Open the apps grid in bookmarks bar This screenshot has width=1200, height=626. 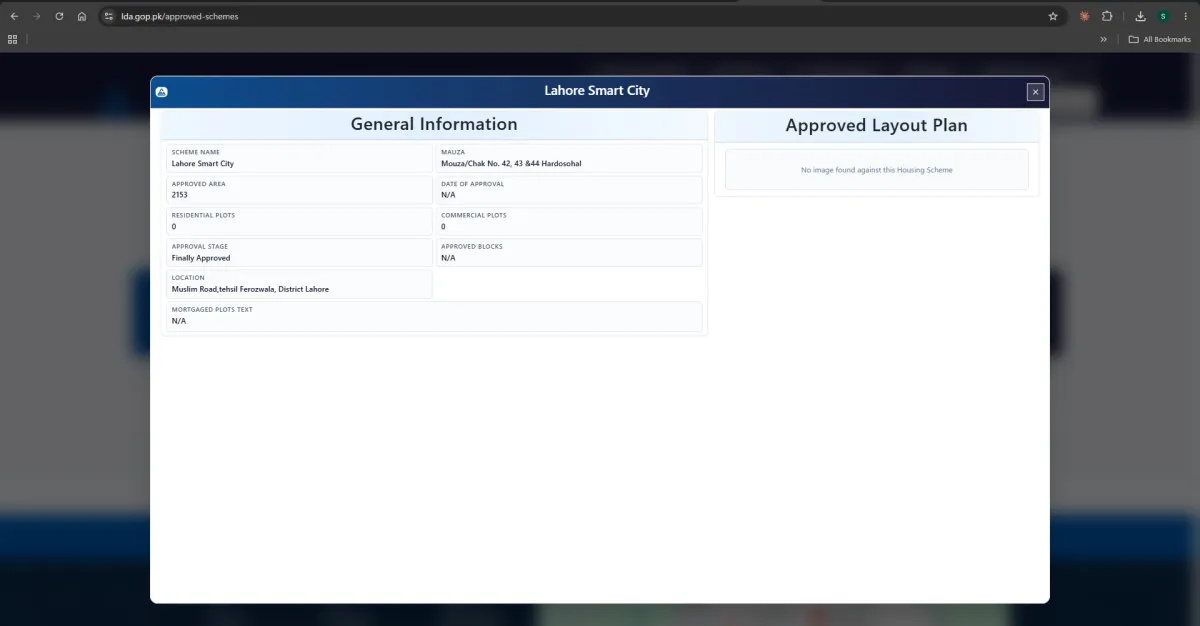click(x=12, y=39)
